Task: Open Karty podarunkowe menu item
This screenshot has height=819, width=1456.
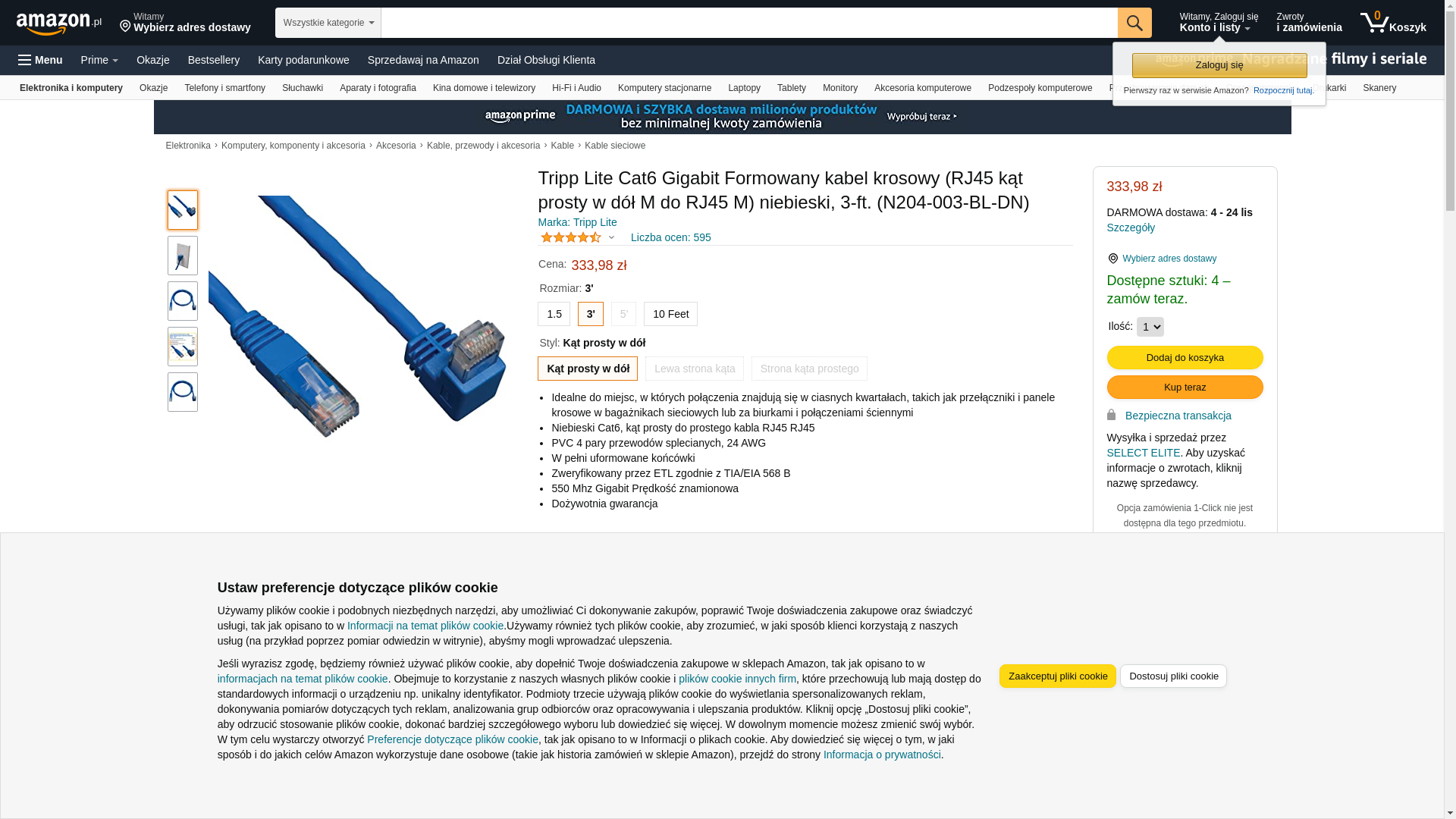Action: [303, 60]
